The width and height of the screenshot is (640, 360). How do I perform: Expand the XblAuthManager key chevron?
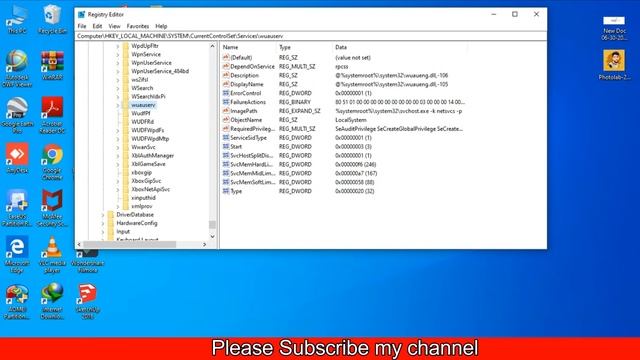[x=118, y=156]
